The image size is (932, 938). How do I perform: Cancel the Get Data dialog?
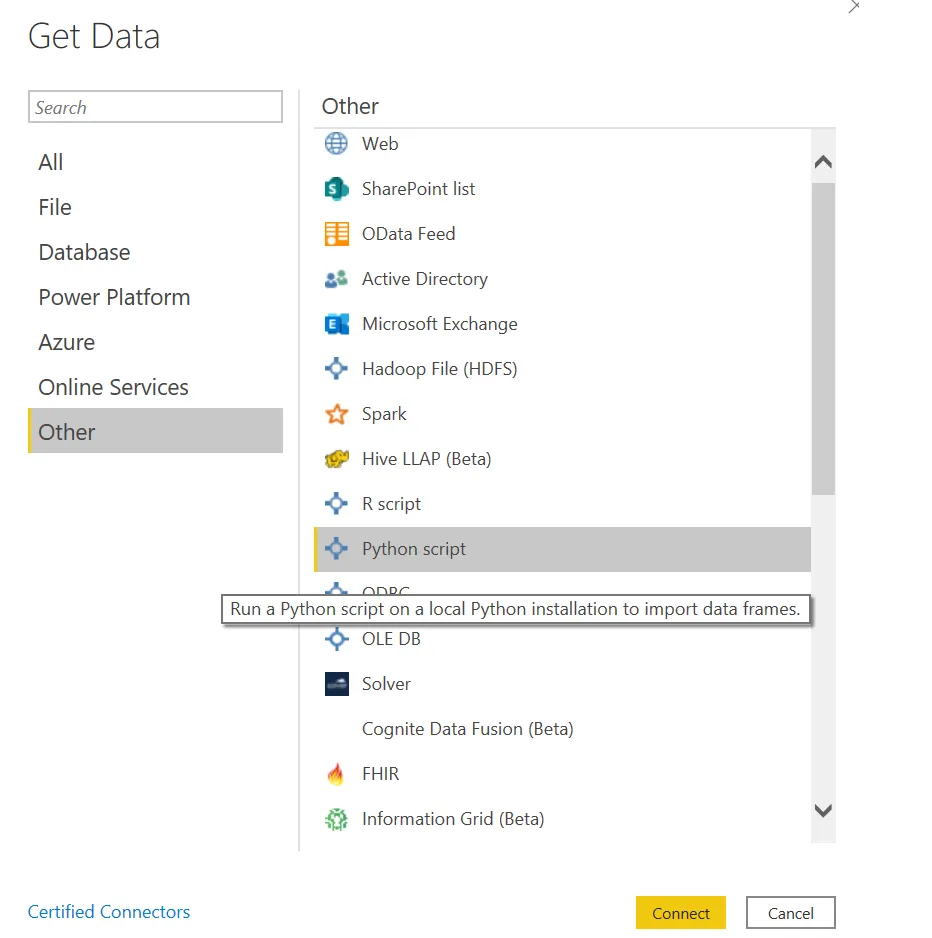(790, 913)
